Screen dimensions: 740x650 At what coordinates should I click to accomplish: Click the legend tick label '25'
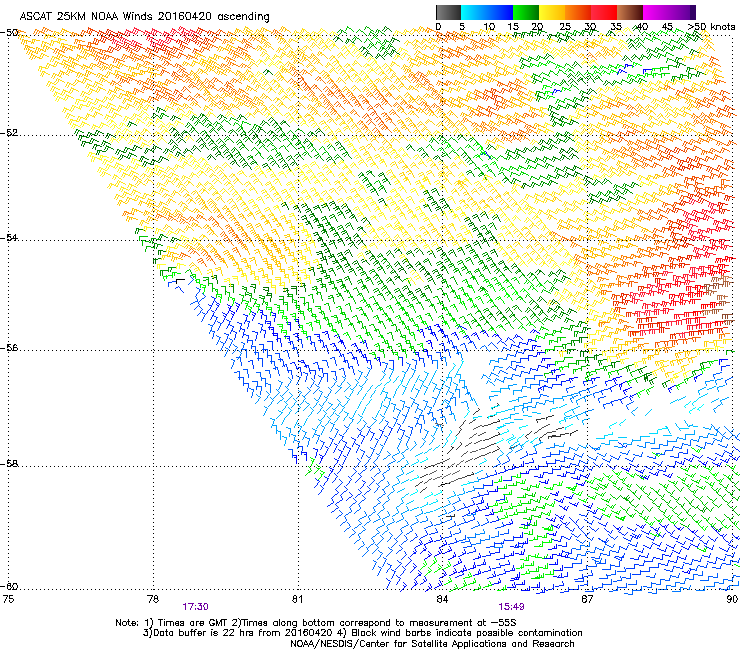click(x=565, y=27)
